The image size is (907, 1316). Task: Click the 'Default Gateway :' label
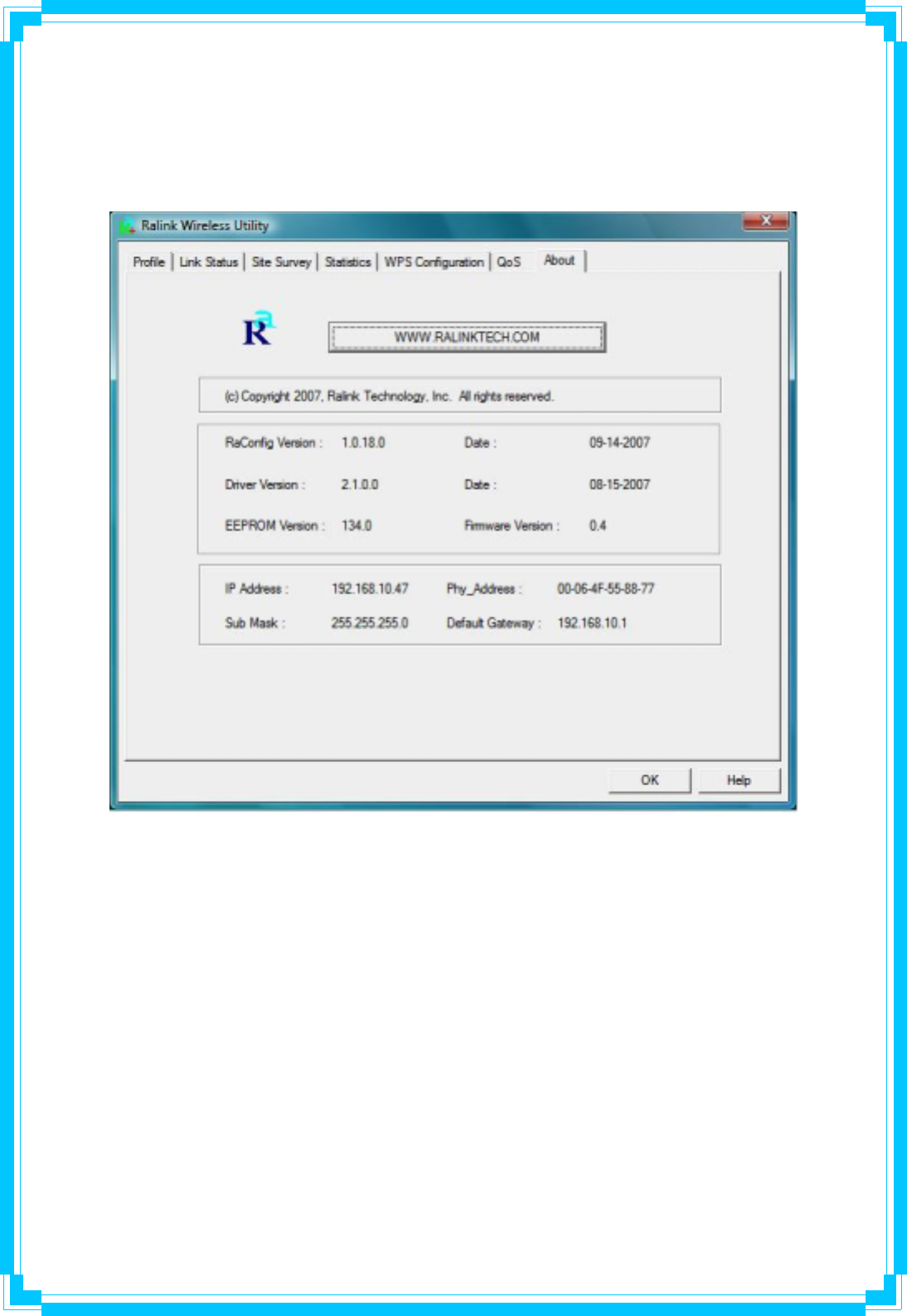493,623
